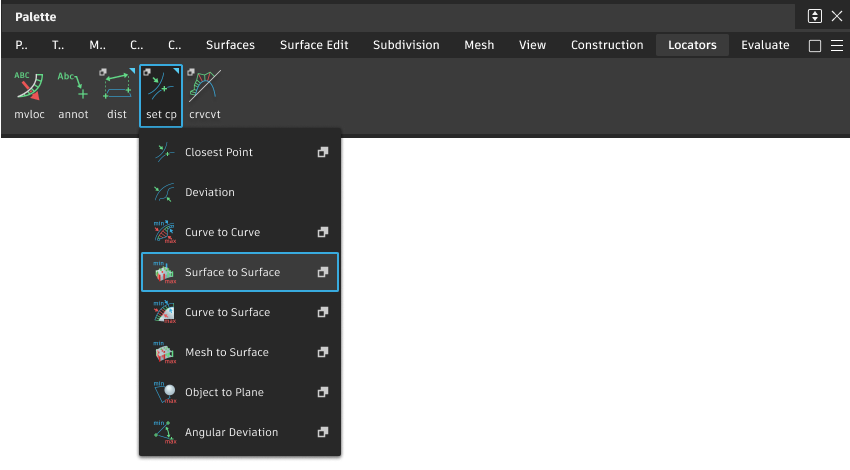The height and width of the screenshot is (470, 850).
Task: Open the palette hamburger menu
Action: (x=837, y=45)
